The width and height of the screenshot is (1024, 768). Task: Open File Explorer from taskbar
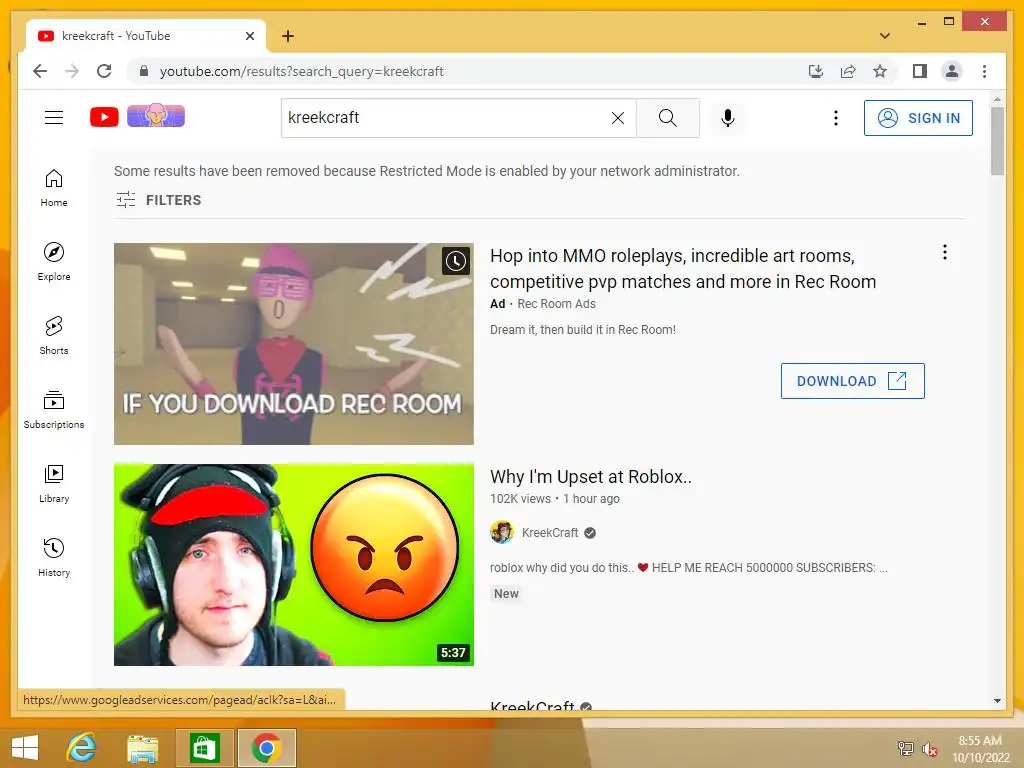(x=142, y=748)
